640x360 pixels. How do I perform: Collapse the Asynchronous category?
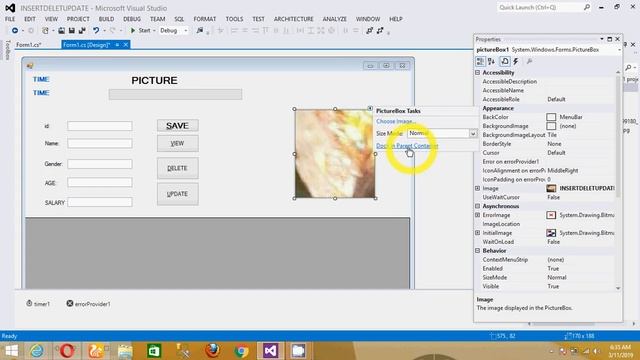(x=478, y=206)
